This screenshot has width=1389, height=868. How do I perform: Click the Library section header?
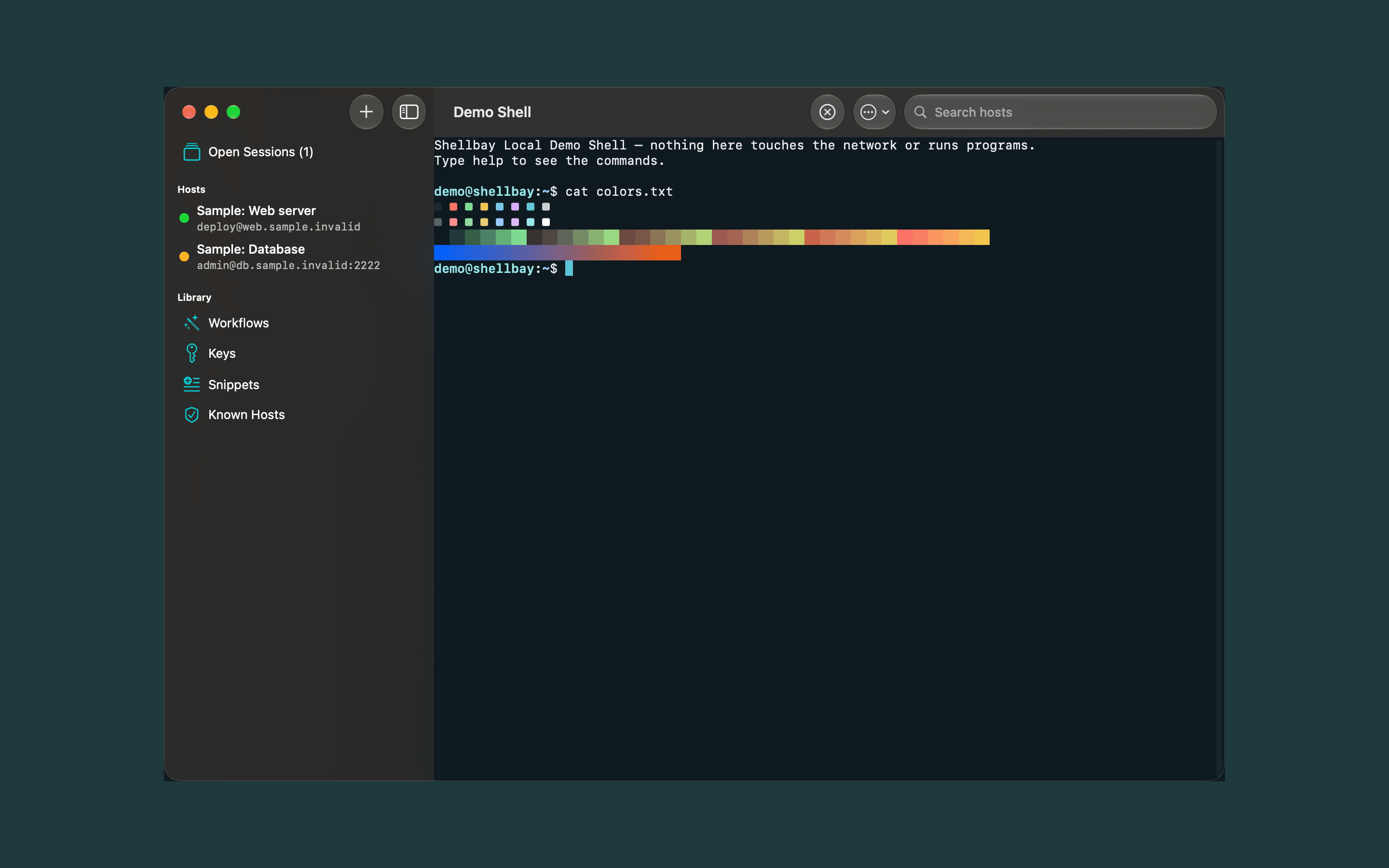(194, 298)
